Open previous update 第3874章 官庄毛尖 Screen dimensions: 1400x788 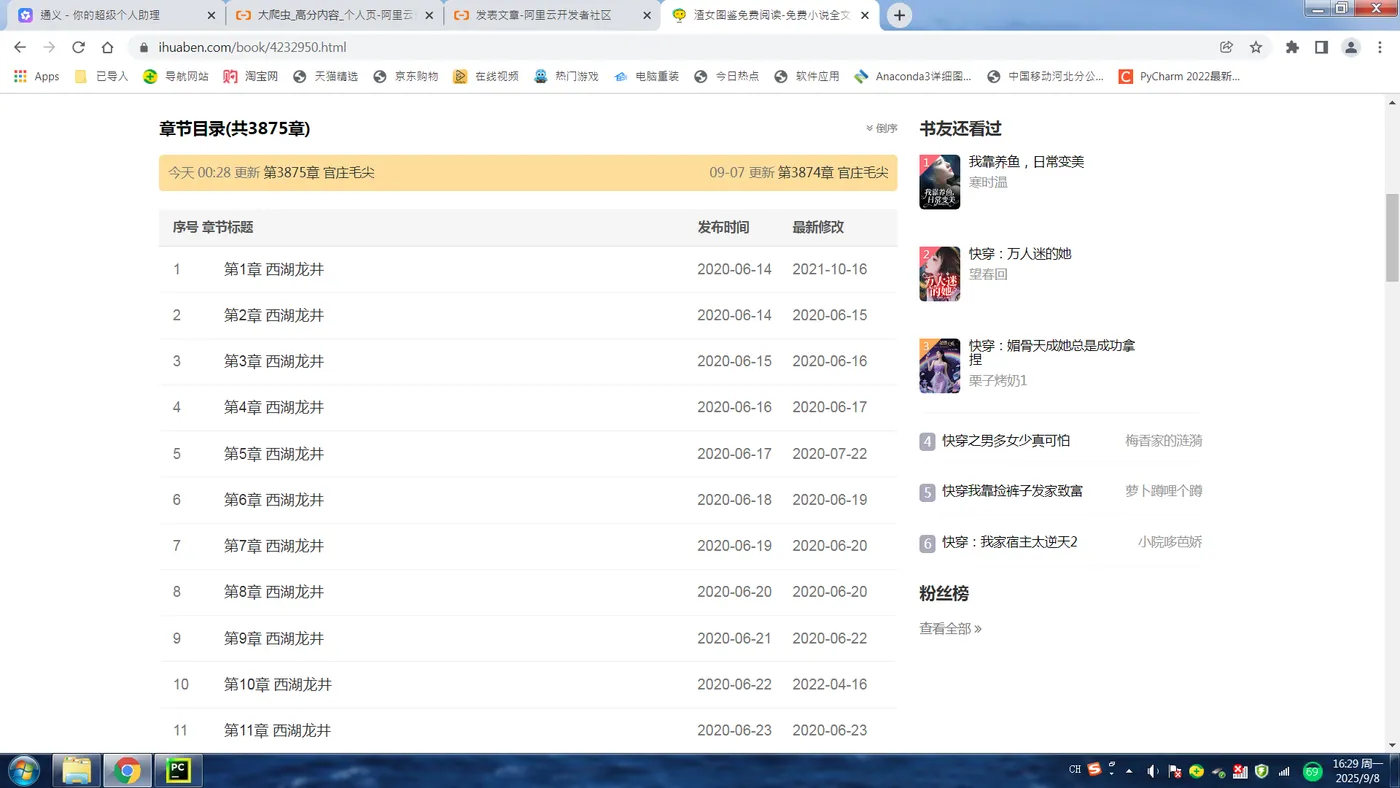(x=833, y=172)
